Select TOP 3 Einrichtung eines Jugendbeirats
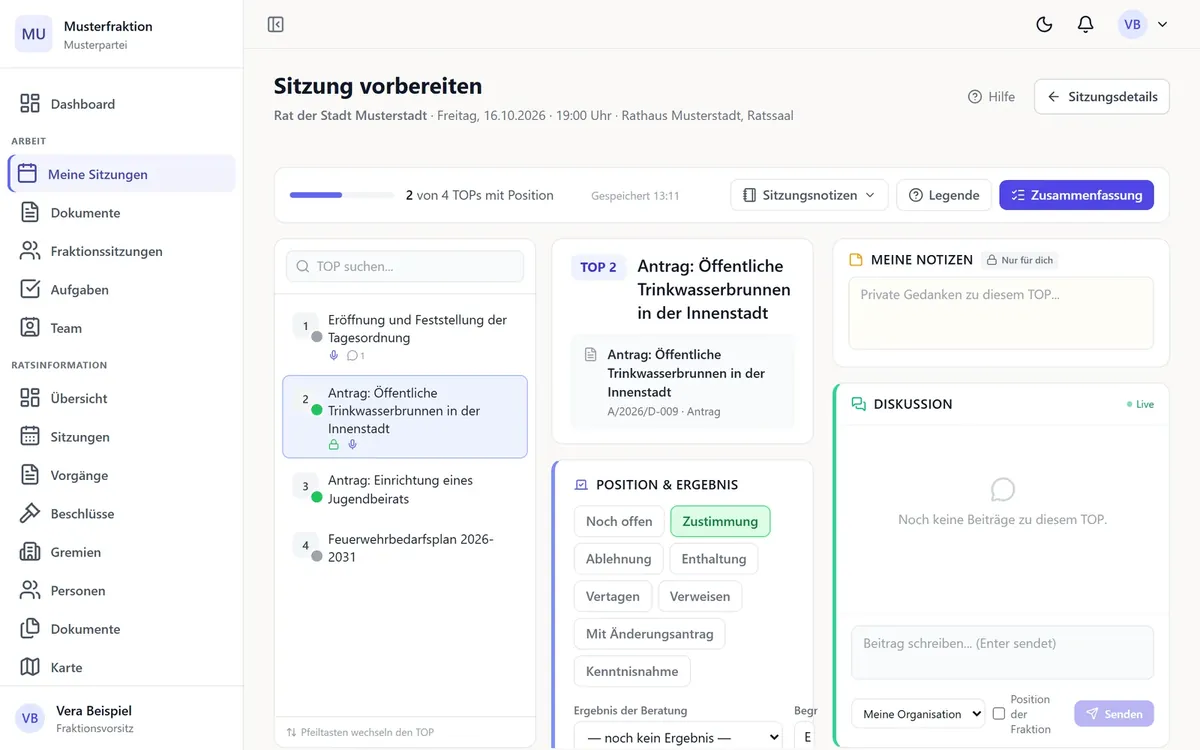Screen dimensions: 1200x750 tap(405, 489)
